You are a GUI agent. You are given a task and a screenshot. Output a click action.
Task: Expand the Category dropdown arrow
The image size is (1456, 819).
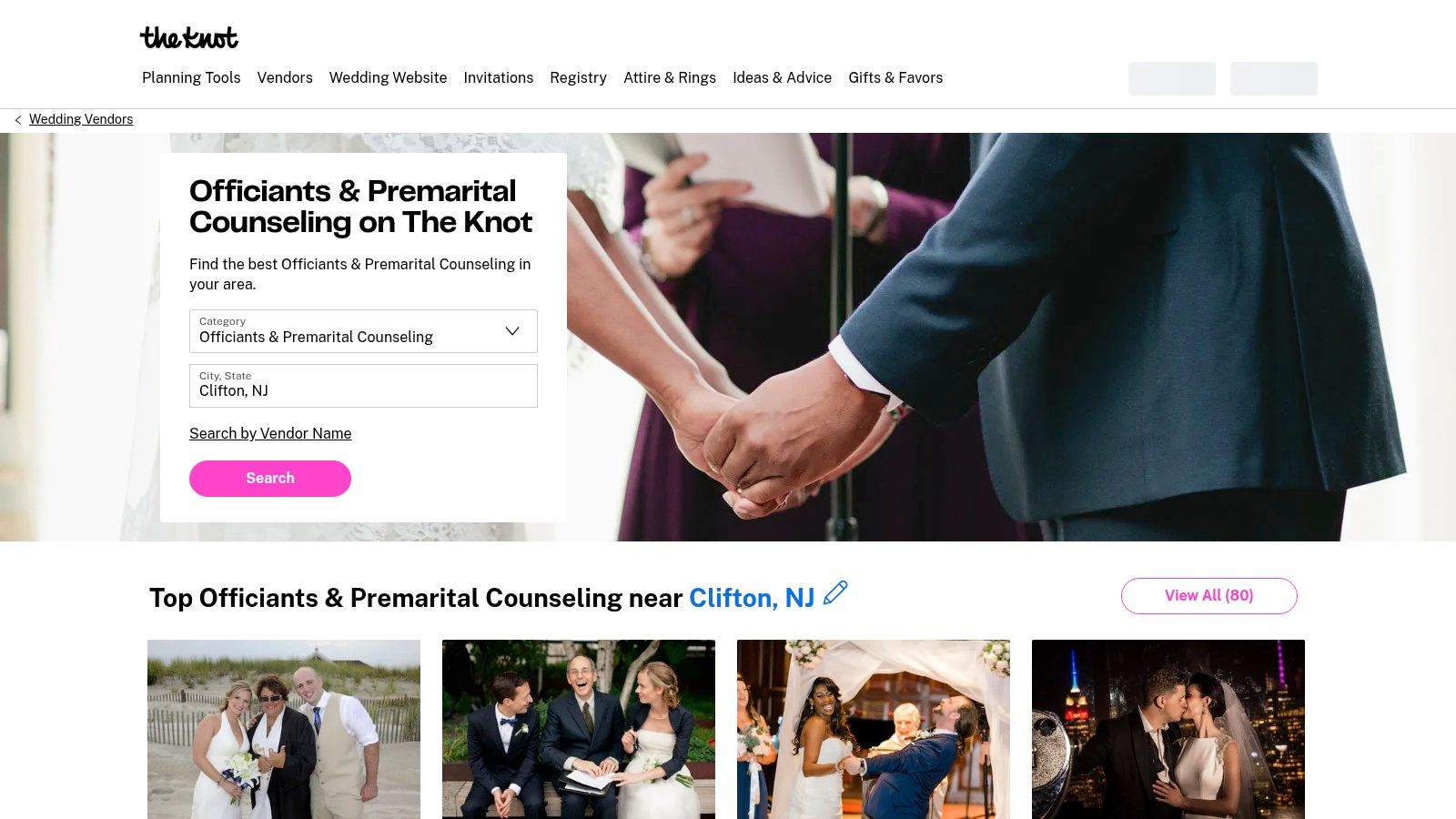(512, 331)
